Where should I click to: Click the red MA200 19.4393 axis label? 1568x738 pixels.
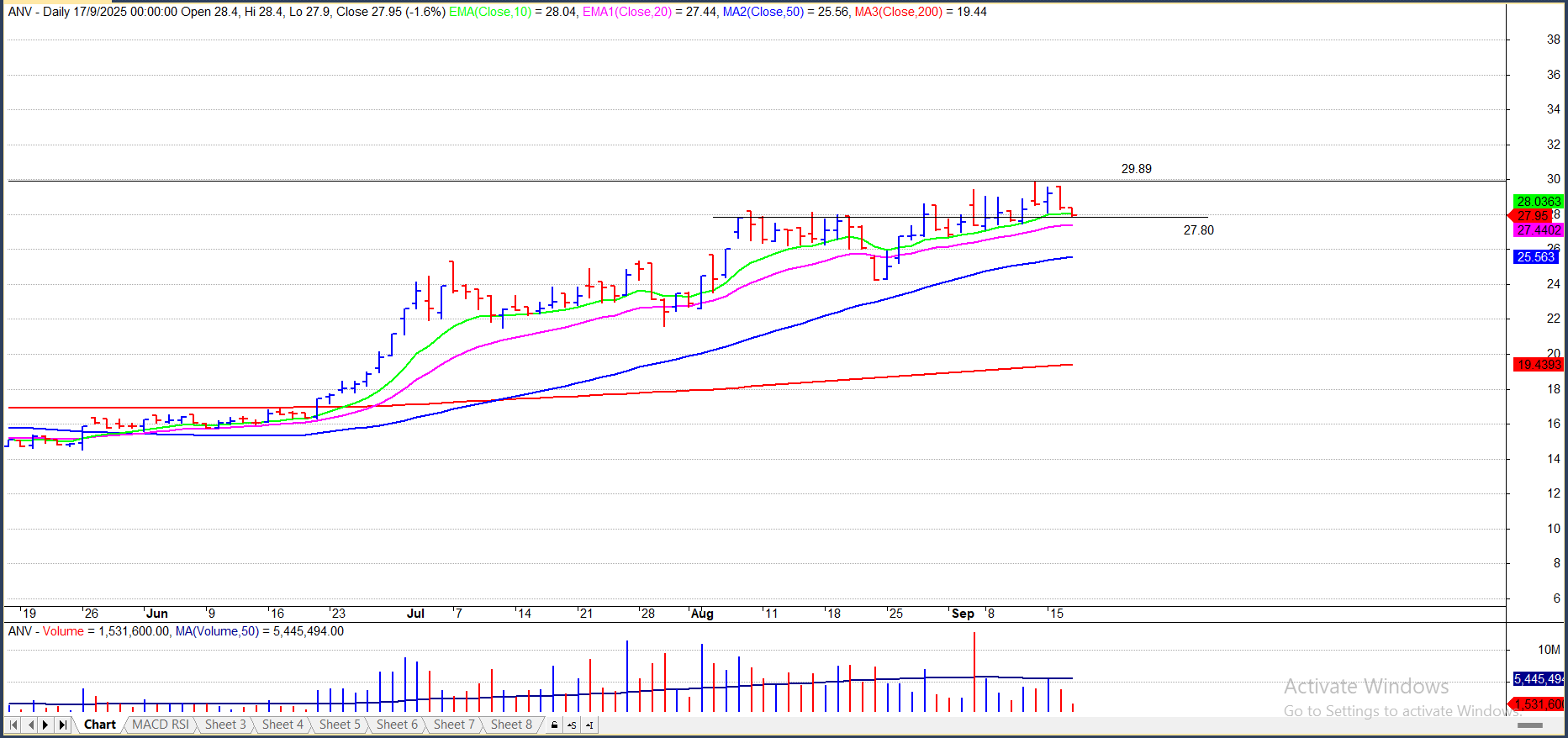pos(1538,365)
